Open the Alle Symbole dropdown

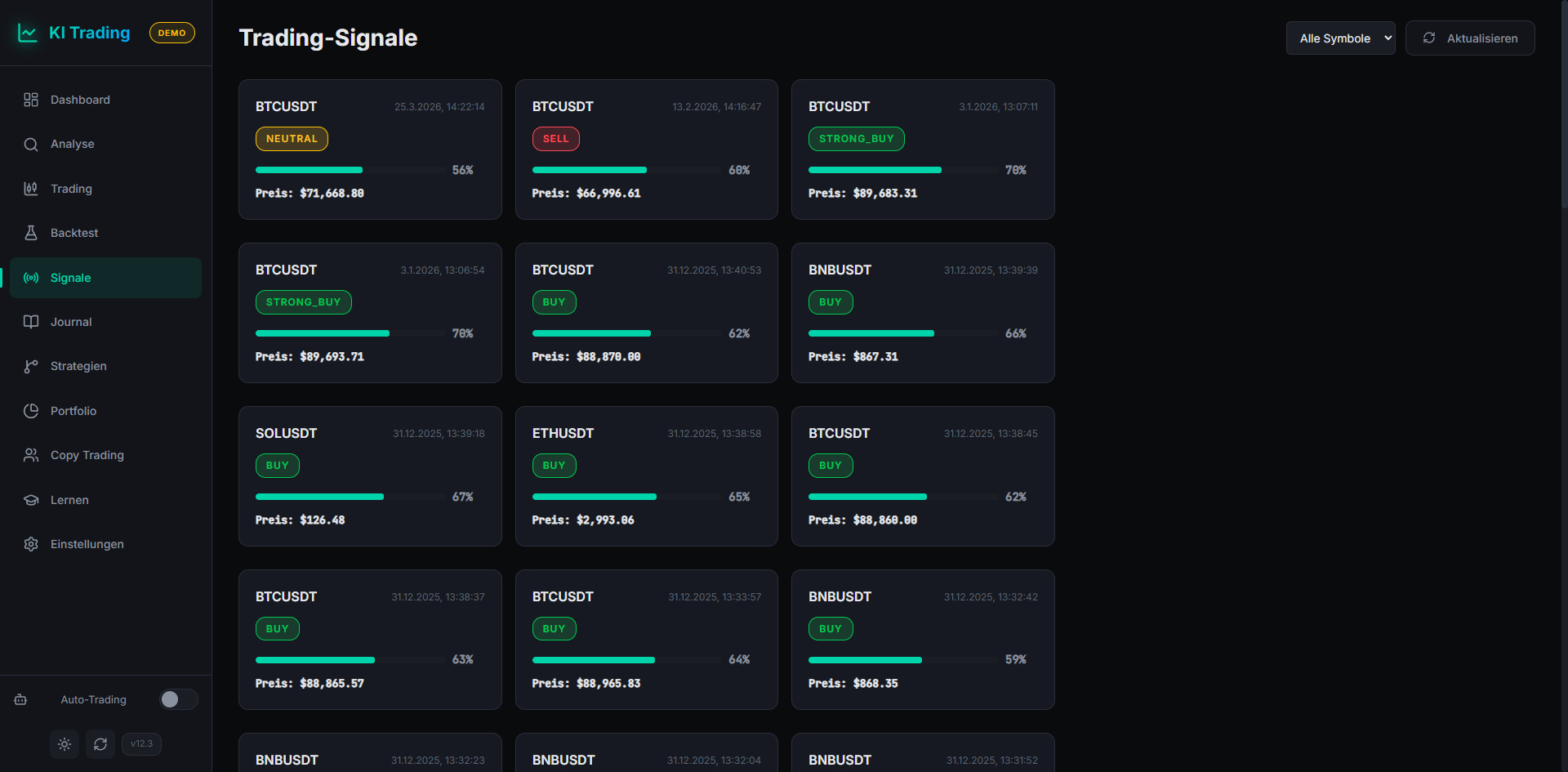tap(1340, 38)
